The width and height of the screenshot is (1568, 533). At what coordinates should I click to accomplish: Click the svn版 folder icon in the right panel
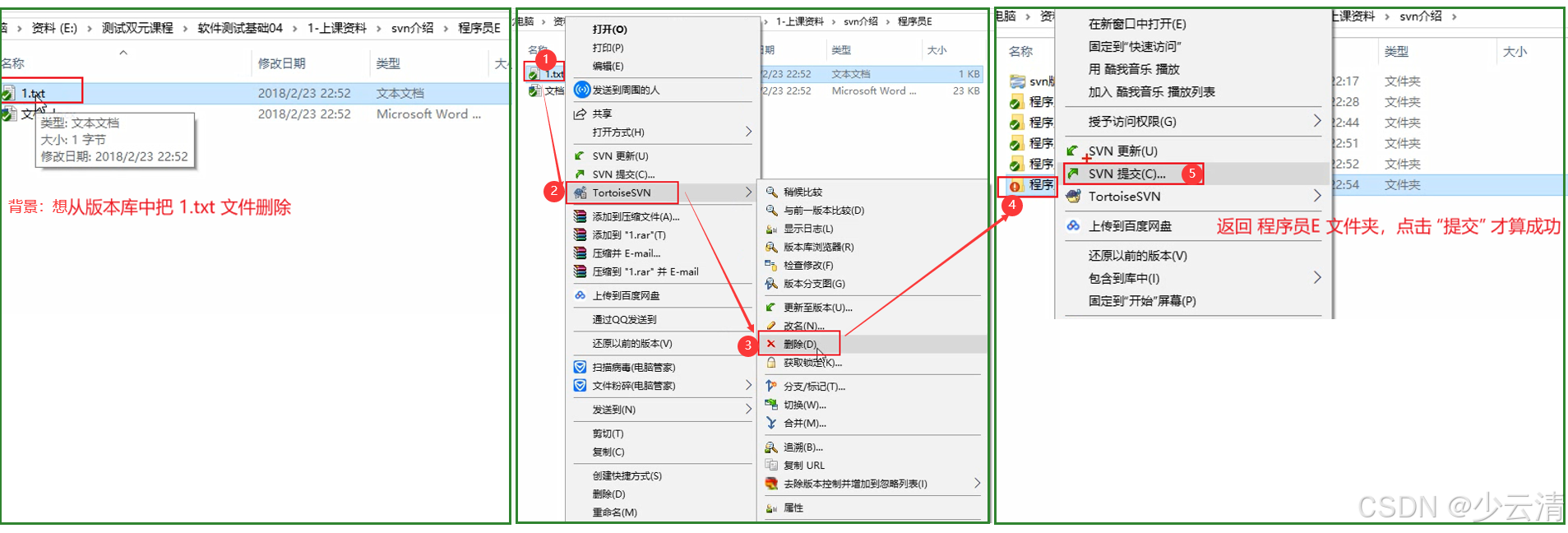click(x=1017, y=81)
